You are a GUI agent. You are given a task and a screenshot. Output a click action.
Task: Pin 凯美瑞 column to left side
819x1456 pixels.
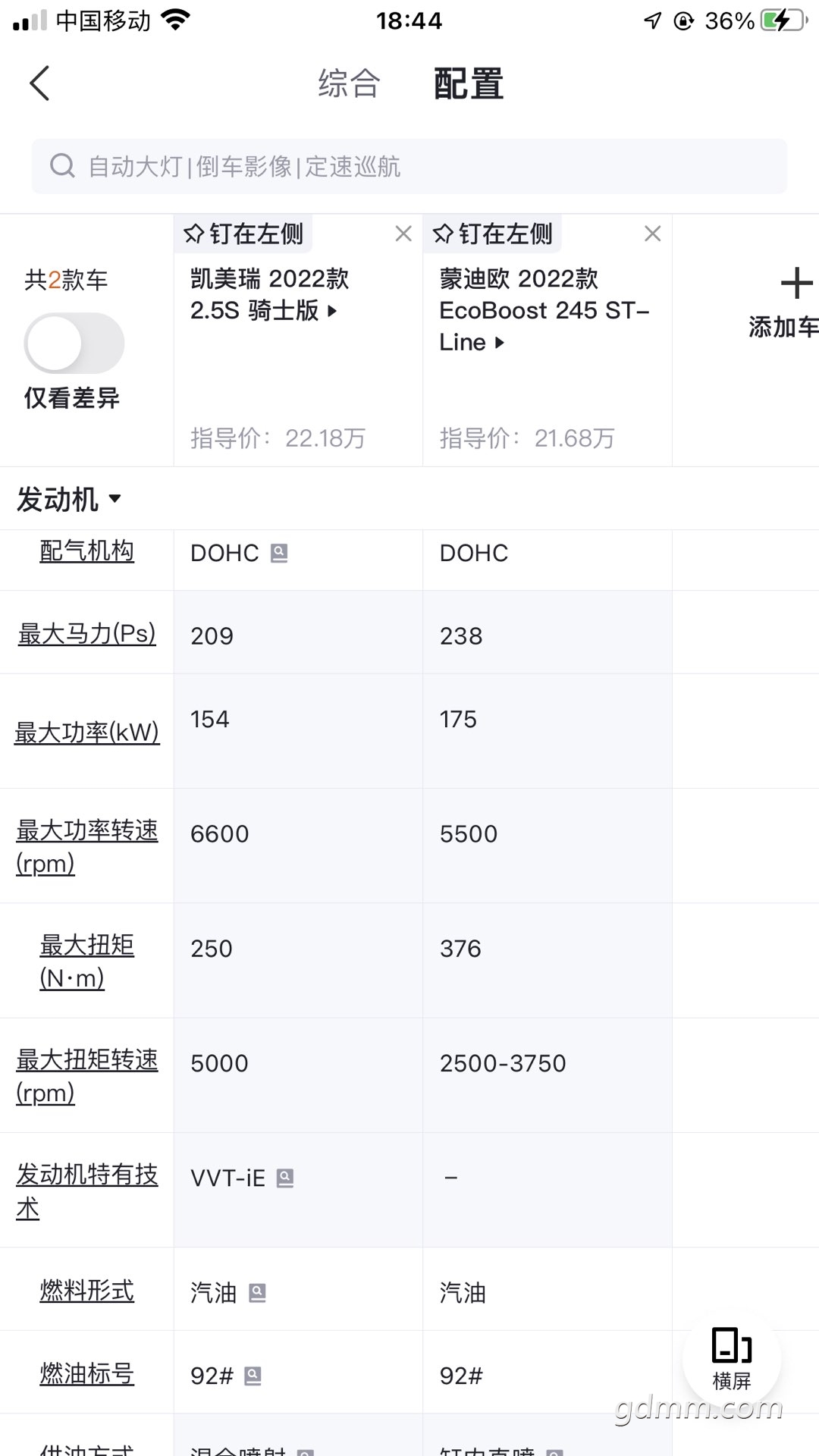[x=243, y=234]
